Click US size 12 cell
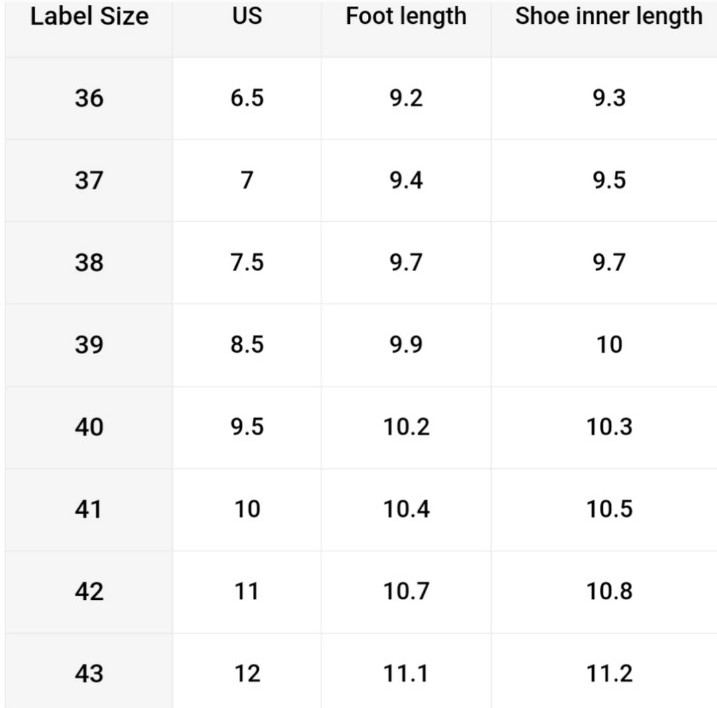 [x=247, y=671]
